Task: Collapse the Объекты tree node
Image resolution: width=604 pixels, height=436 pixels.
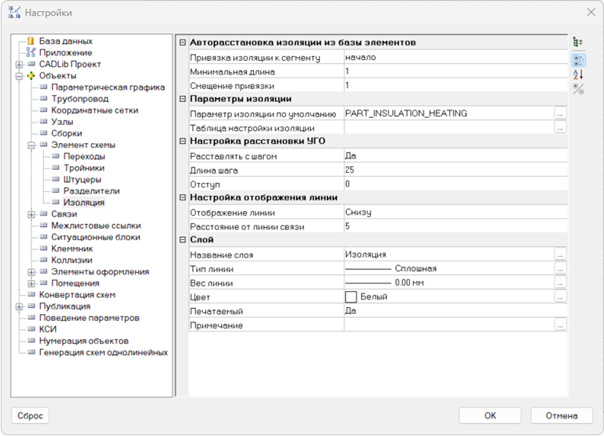Action: click(19, 76)
